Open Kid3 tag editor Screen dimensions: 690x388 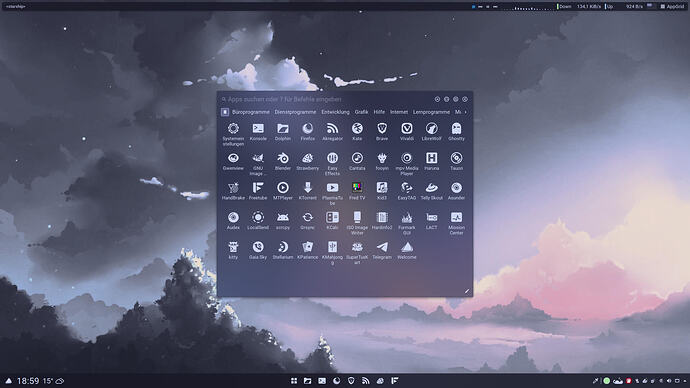point(382,191)
